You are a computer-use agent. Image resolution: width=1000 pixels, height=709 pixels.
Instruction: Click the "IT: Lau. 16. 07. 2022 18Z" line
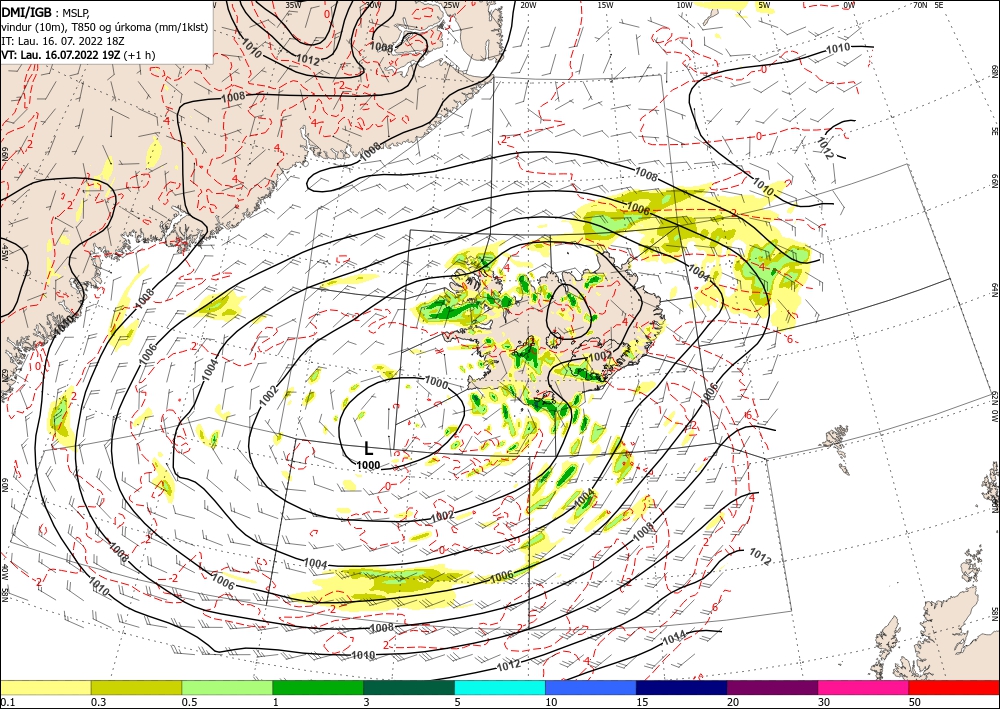(x=62, y=41)
